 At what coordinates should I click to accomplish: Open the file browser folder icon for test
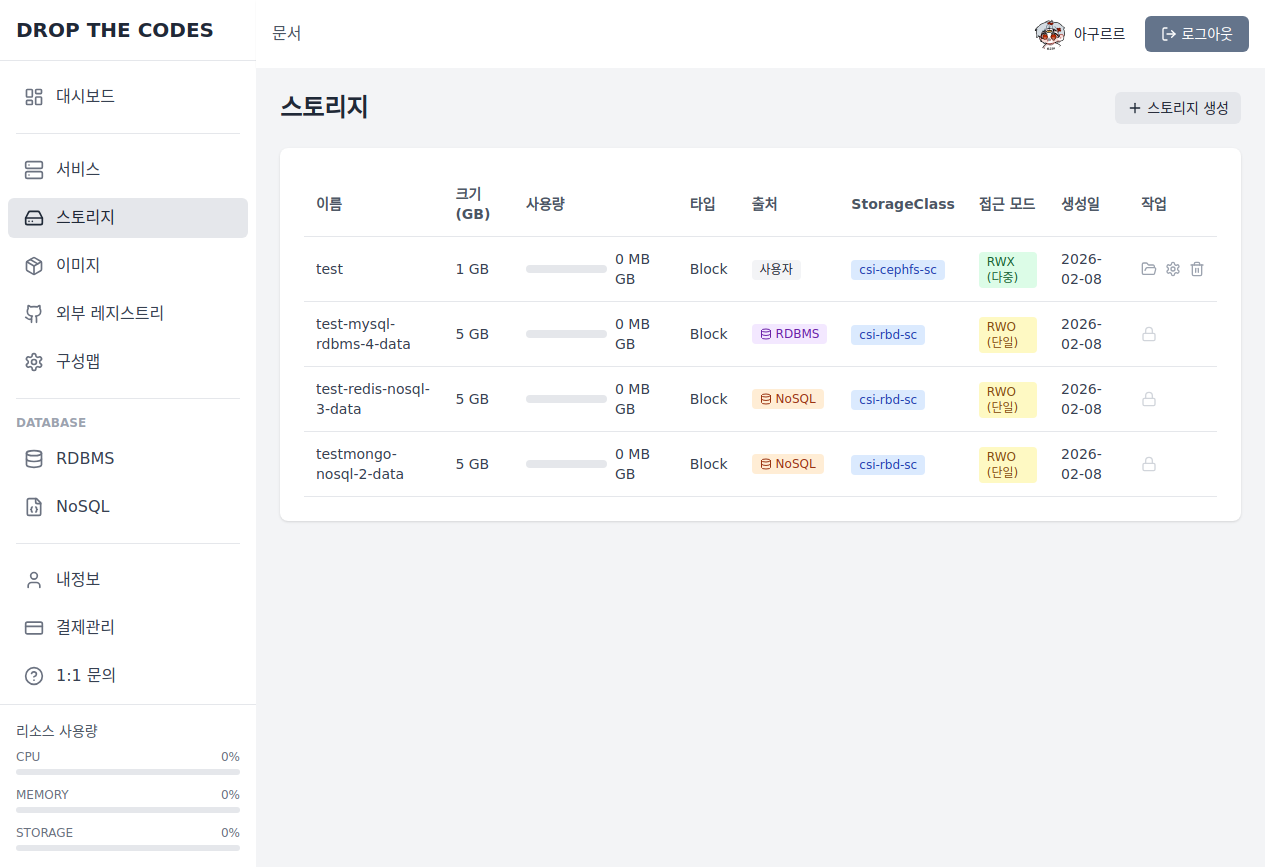point(1149,269)
